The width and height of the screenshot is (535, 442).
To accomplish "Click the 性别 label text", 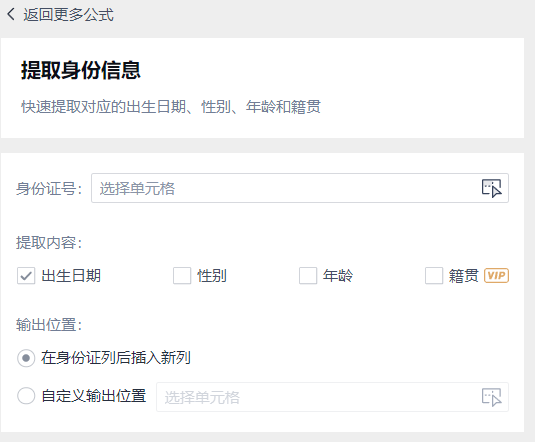I will coord(212,276).
